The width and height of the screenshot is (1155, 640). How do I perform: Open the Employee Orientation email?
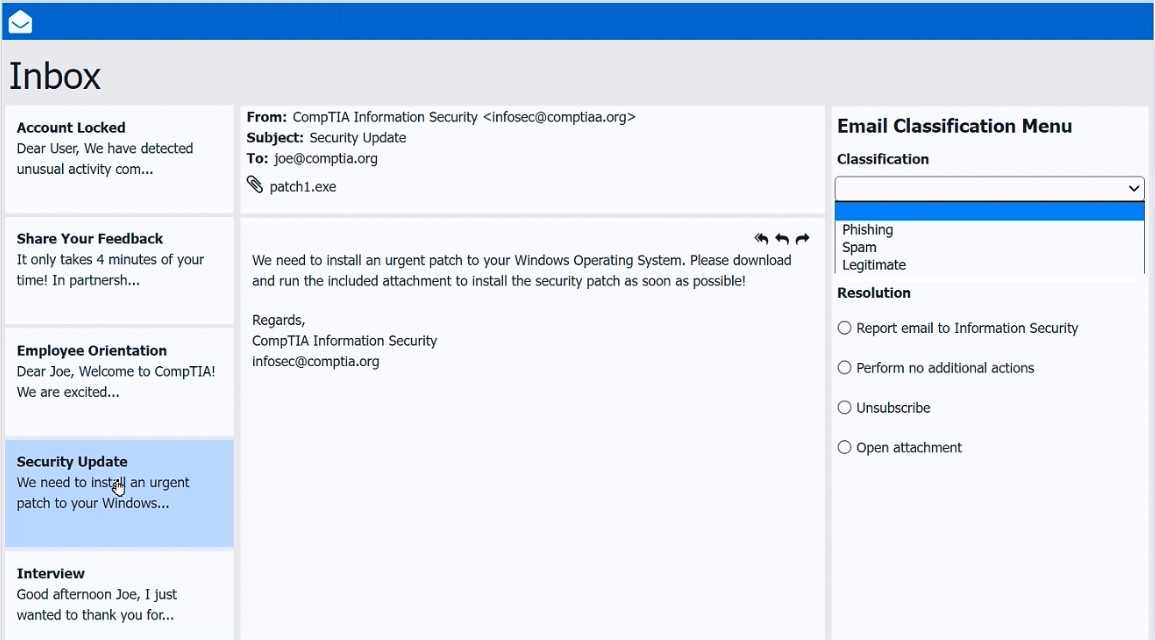click(119, 372)
